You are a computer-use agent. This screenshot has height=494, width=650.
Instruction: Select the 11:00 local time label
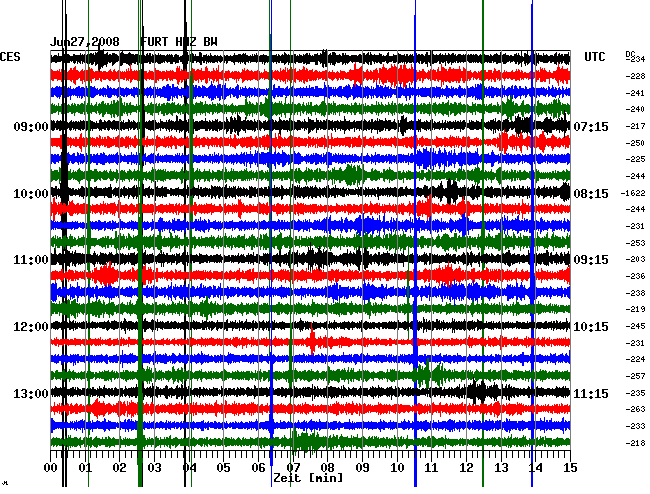(x=31, y=260)
